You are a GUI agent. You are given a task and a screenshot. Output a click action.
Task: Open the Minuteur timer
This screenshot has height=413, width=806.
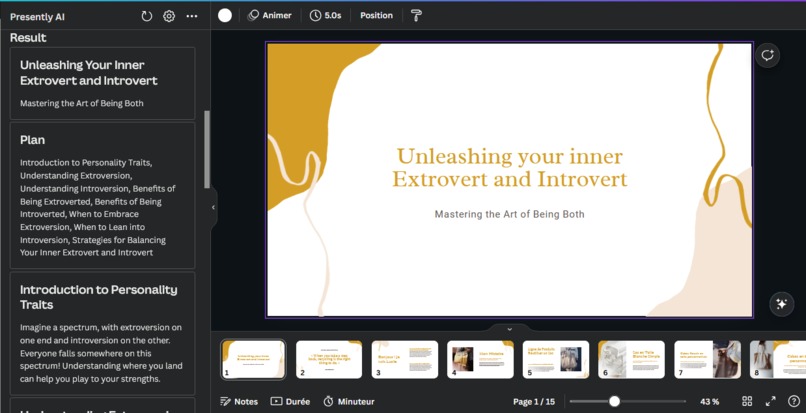point(349,402)
